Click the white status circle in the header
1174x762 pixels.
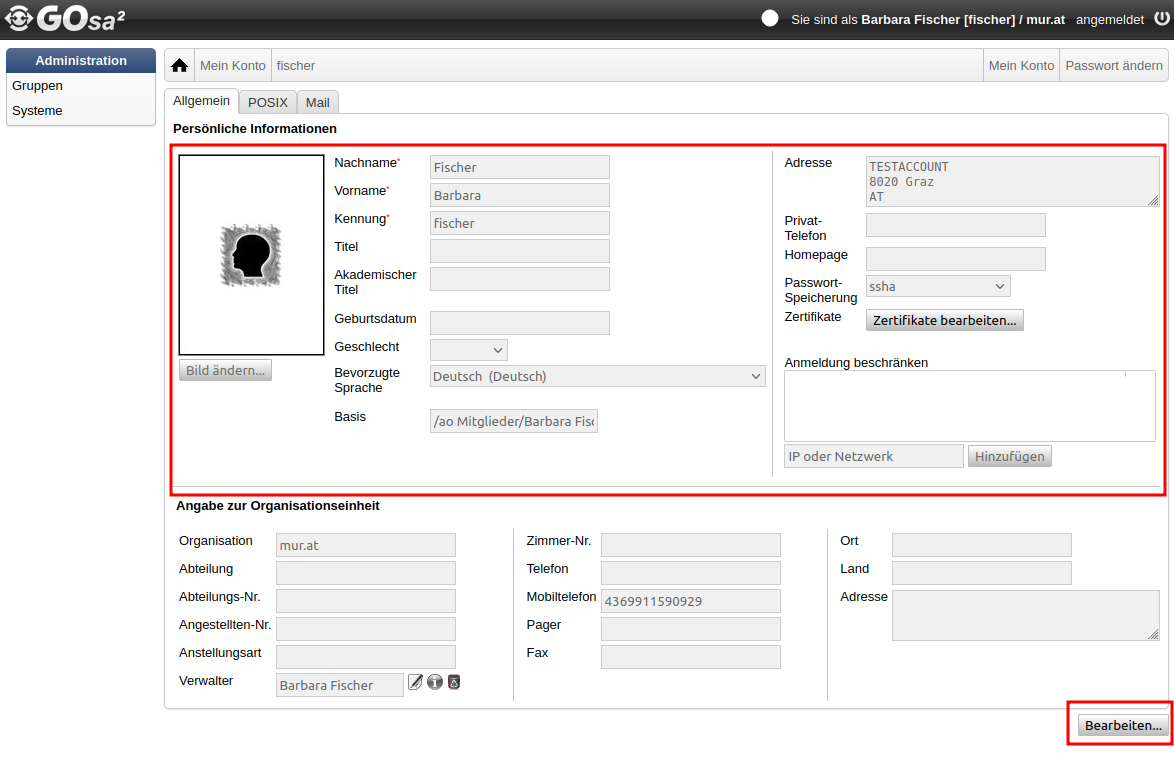pyautogui.click(x=770, y=19)
